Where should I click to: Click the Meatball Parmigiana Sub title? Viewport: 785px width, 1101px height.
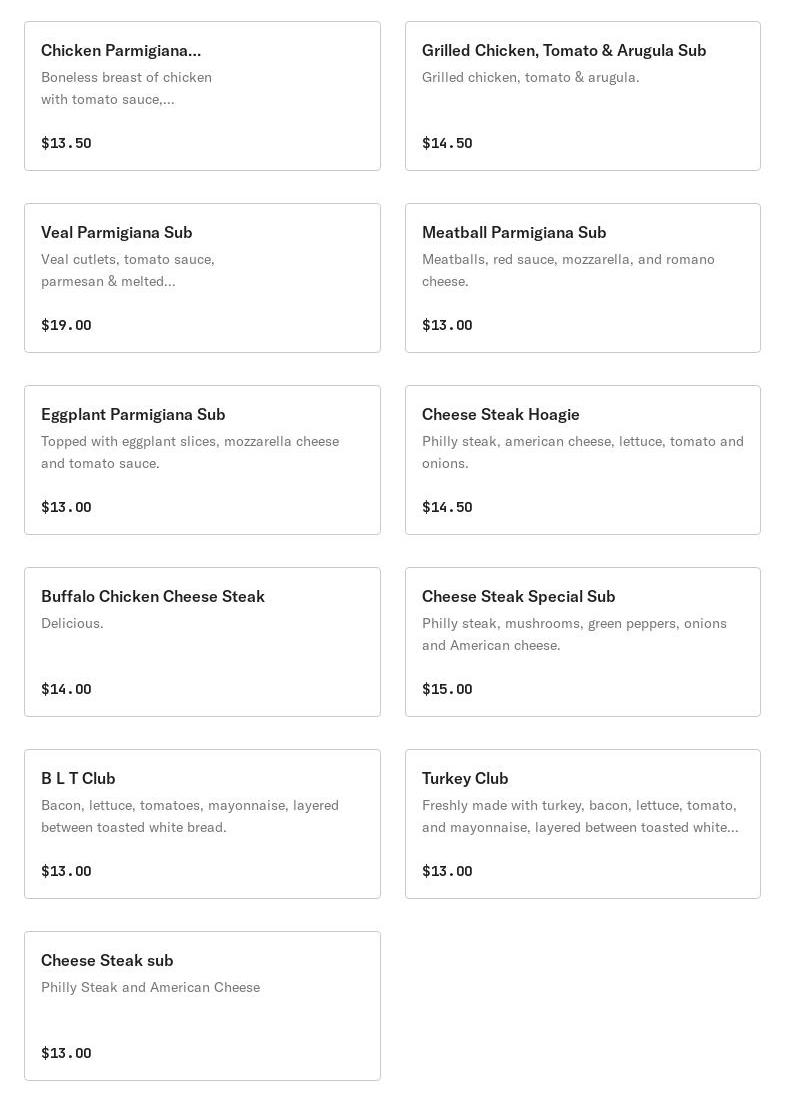click(514, 232)
